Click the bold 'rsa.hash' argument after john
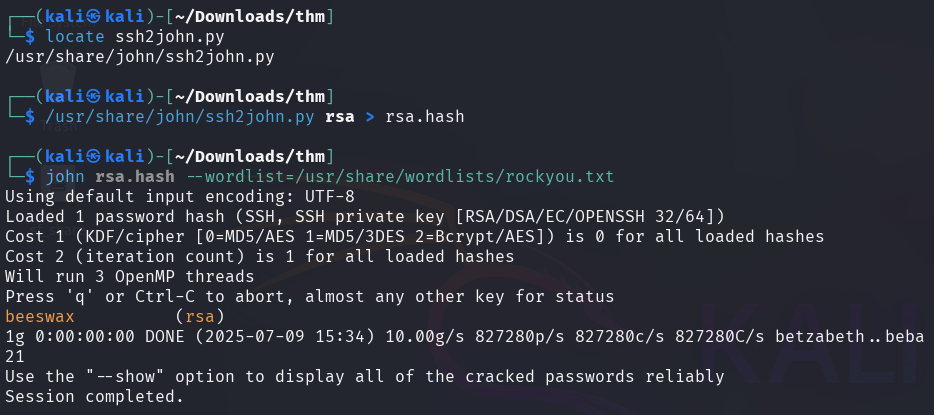 point(135,177)
